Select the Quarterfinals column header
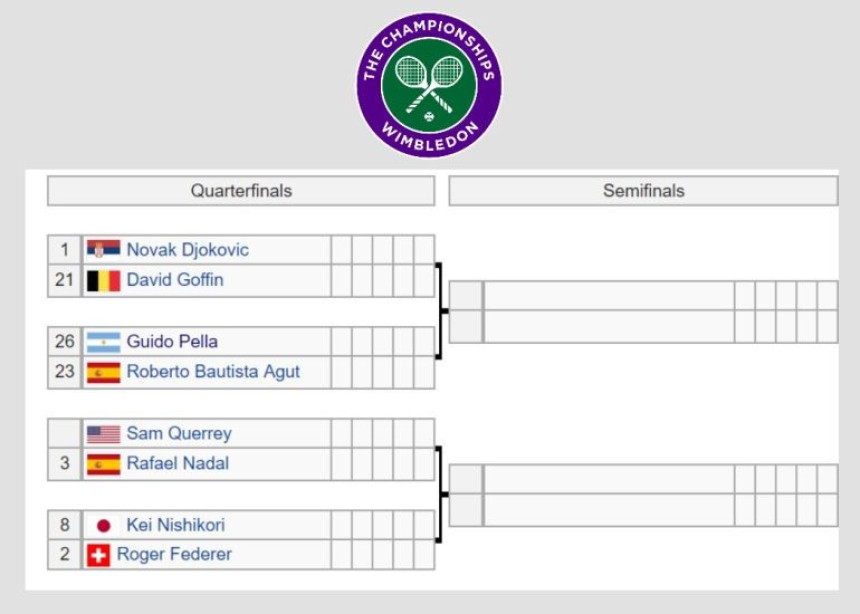This screenshot has height=614, width=860. tap(241, 191)
